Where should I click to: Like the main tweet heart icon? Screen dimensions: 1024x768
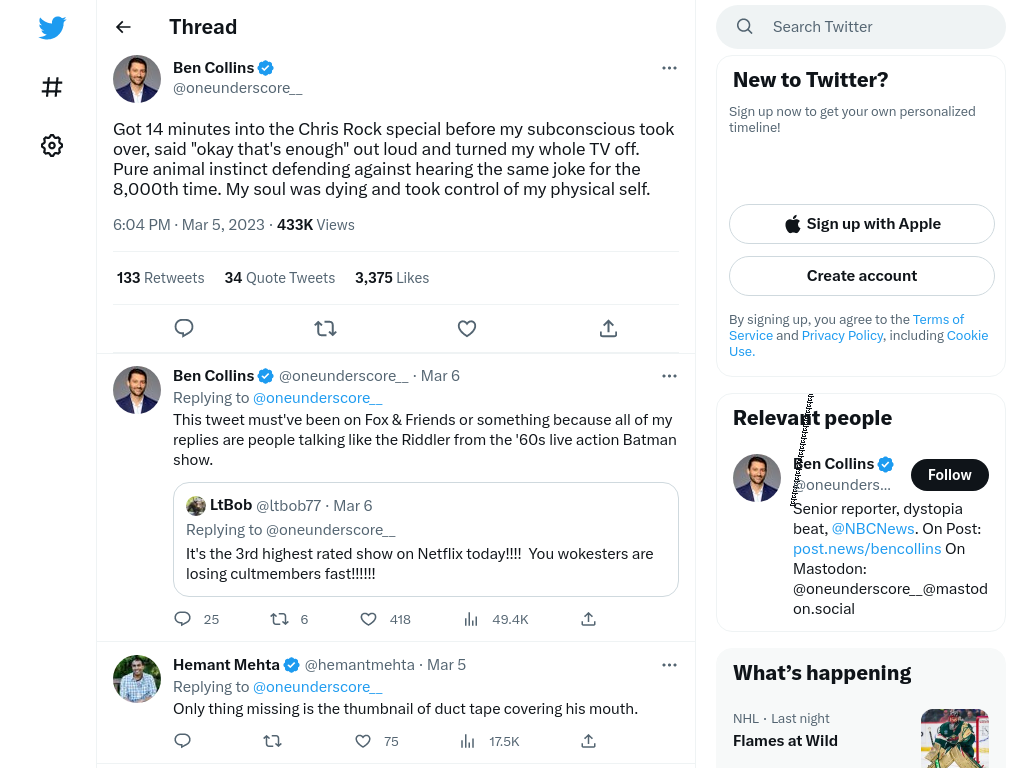[x=467, y=328]
